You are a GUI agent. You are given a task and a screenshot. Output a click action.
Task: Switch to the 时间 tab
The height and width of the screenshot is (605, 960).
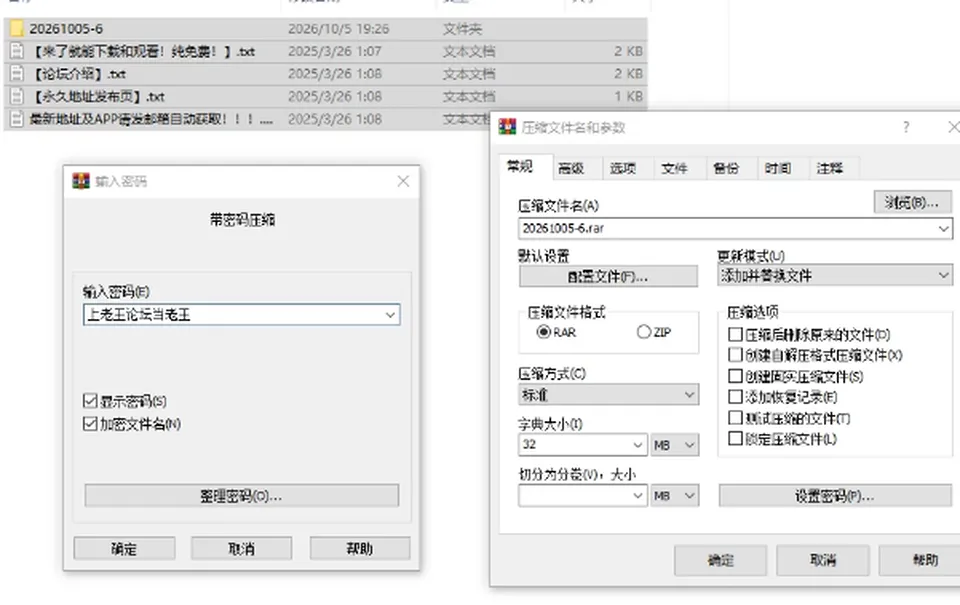tap(778, 168)
